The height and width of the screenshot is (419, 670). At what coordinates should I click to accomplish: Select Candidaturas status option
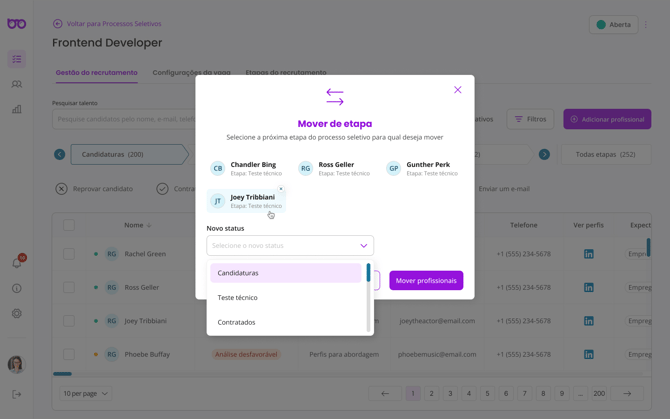[x=238, y=273]
